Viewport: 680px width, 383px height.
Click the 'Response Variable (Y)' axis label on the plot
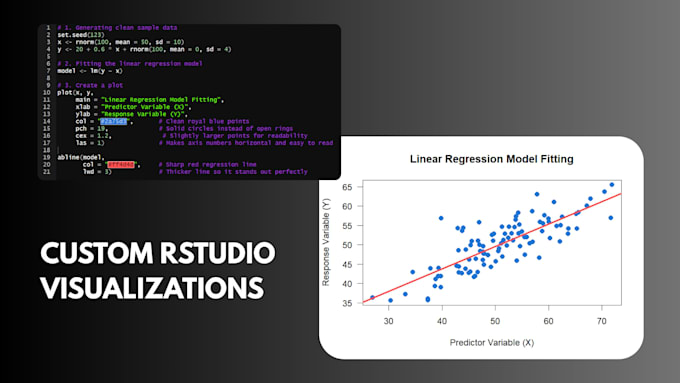click(326, 242)
